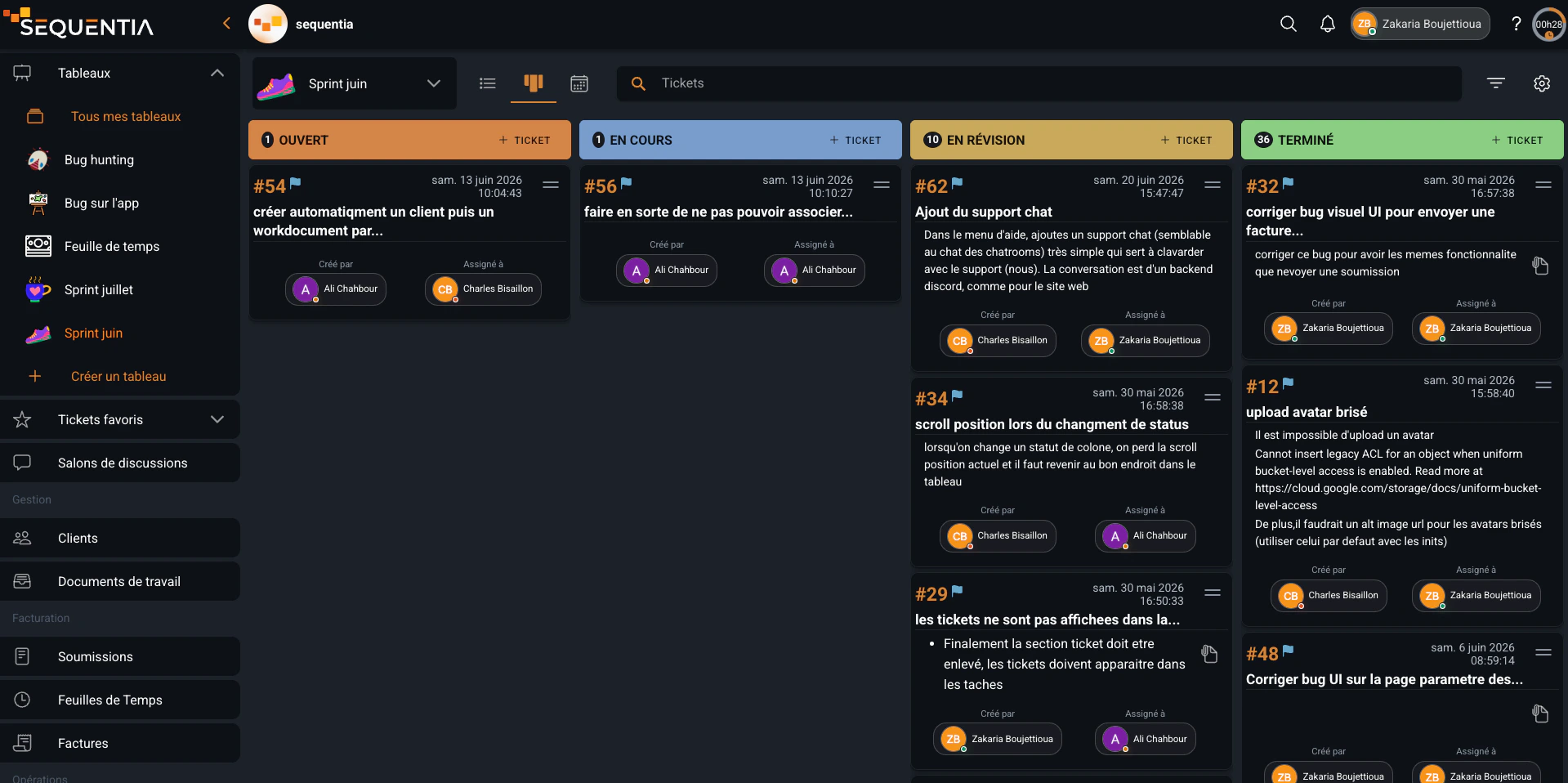Add ticket in EN RÉVISION column
This screenshot has height=783, width=1568.
coord(1186,141)
